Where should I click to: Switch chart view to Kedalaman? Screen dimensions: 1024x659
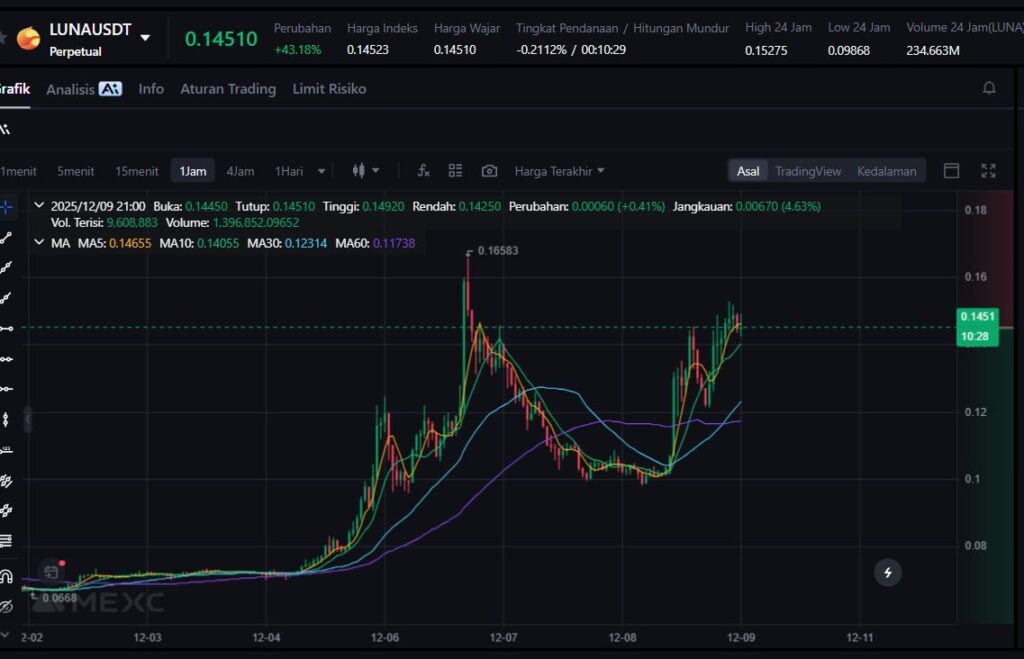[886, 171]
